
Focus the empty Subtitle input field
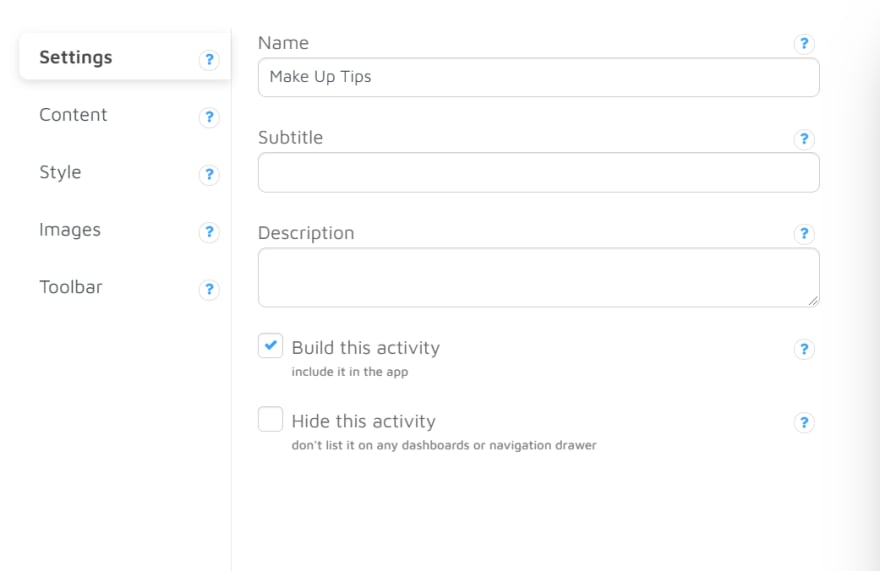(x=538, y=172)
